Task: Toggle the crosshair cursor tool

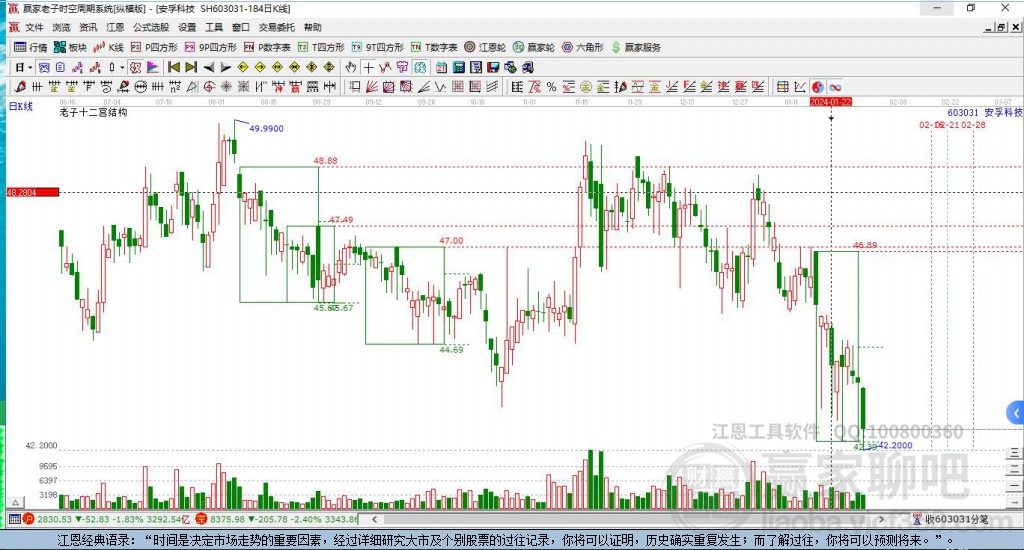Action: coord(369,67)
